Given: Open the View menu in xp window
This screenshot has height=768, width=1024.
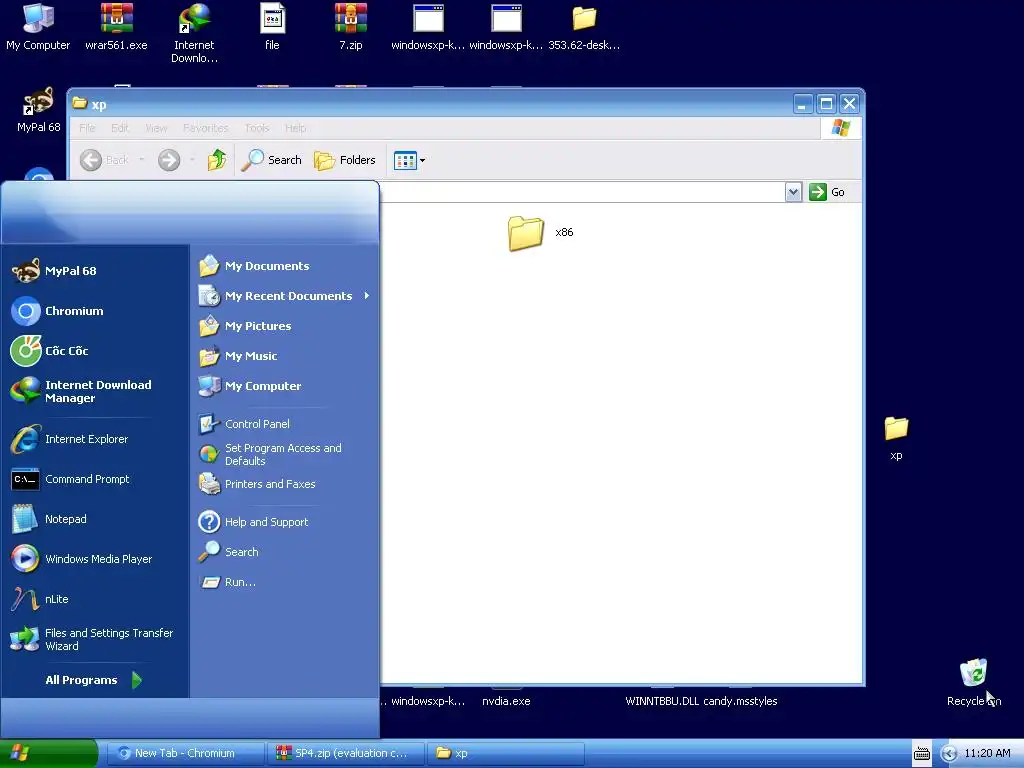Looking at the screenshot, I should coord(156,128).
